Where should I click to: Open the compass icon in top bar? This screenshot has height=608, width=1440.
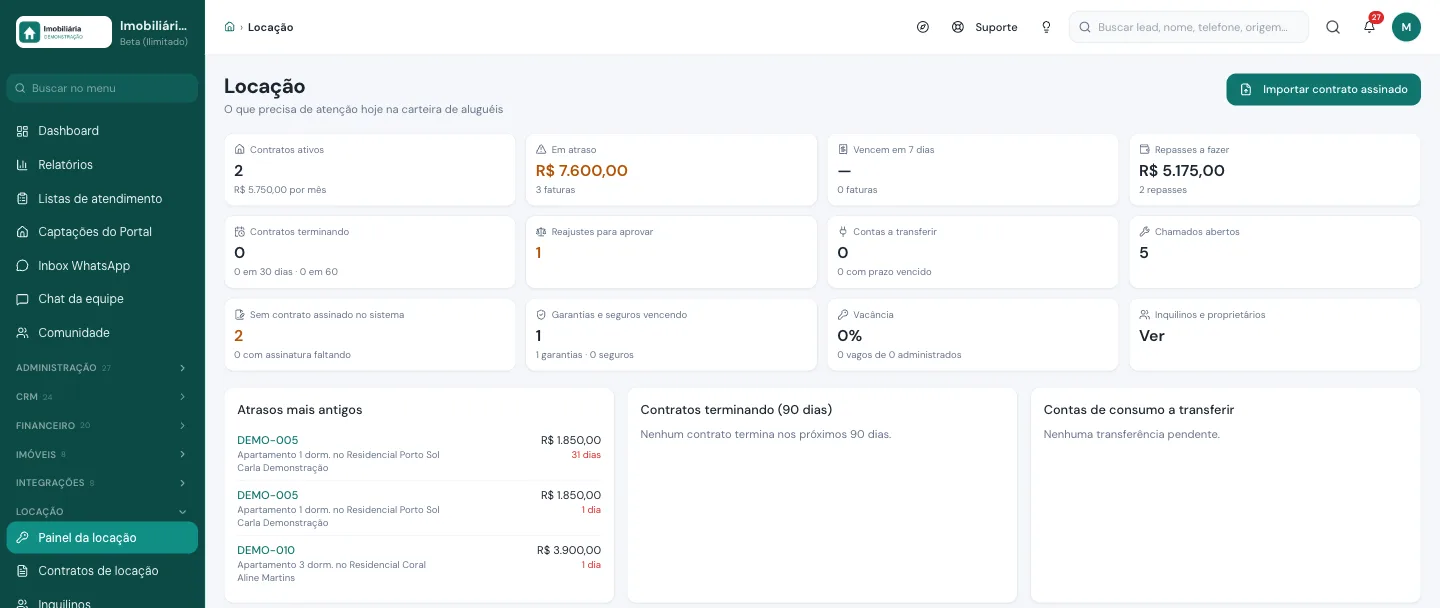pos(923,27)
